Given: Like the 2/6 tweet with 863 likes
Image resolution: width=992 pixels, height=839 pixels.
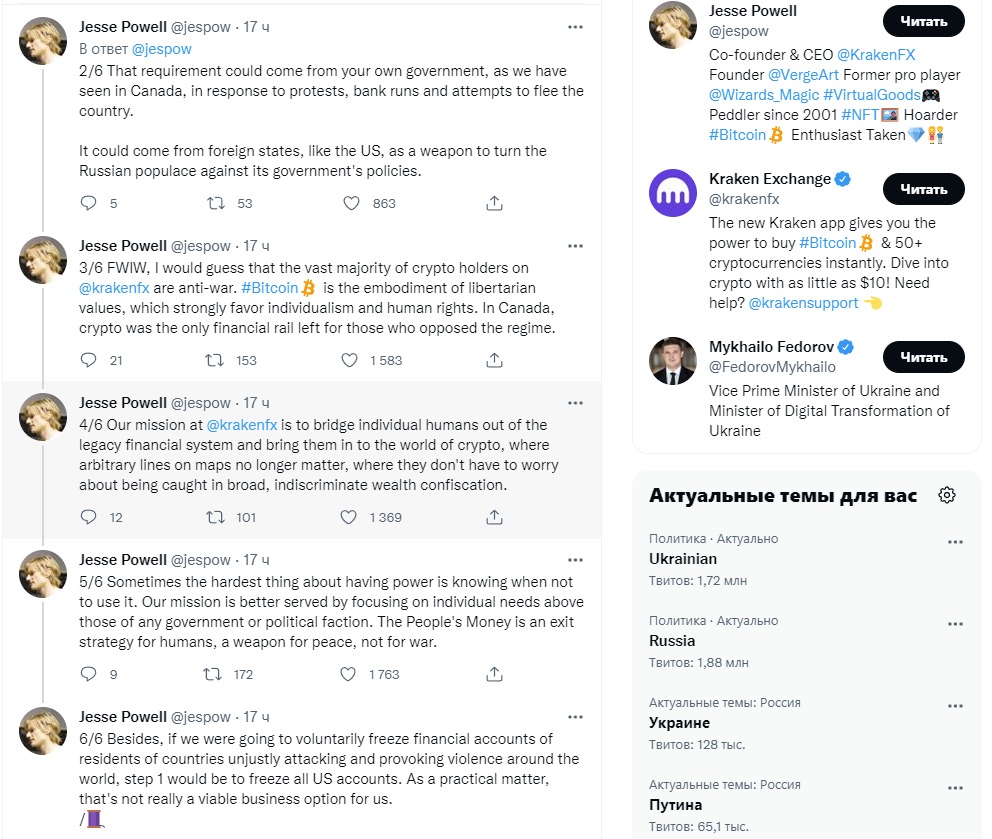Looking at the screenshot, I should pos(351,203).
